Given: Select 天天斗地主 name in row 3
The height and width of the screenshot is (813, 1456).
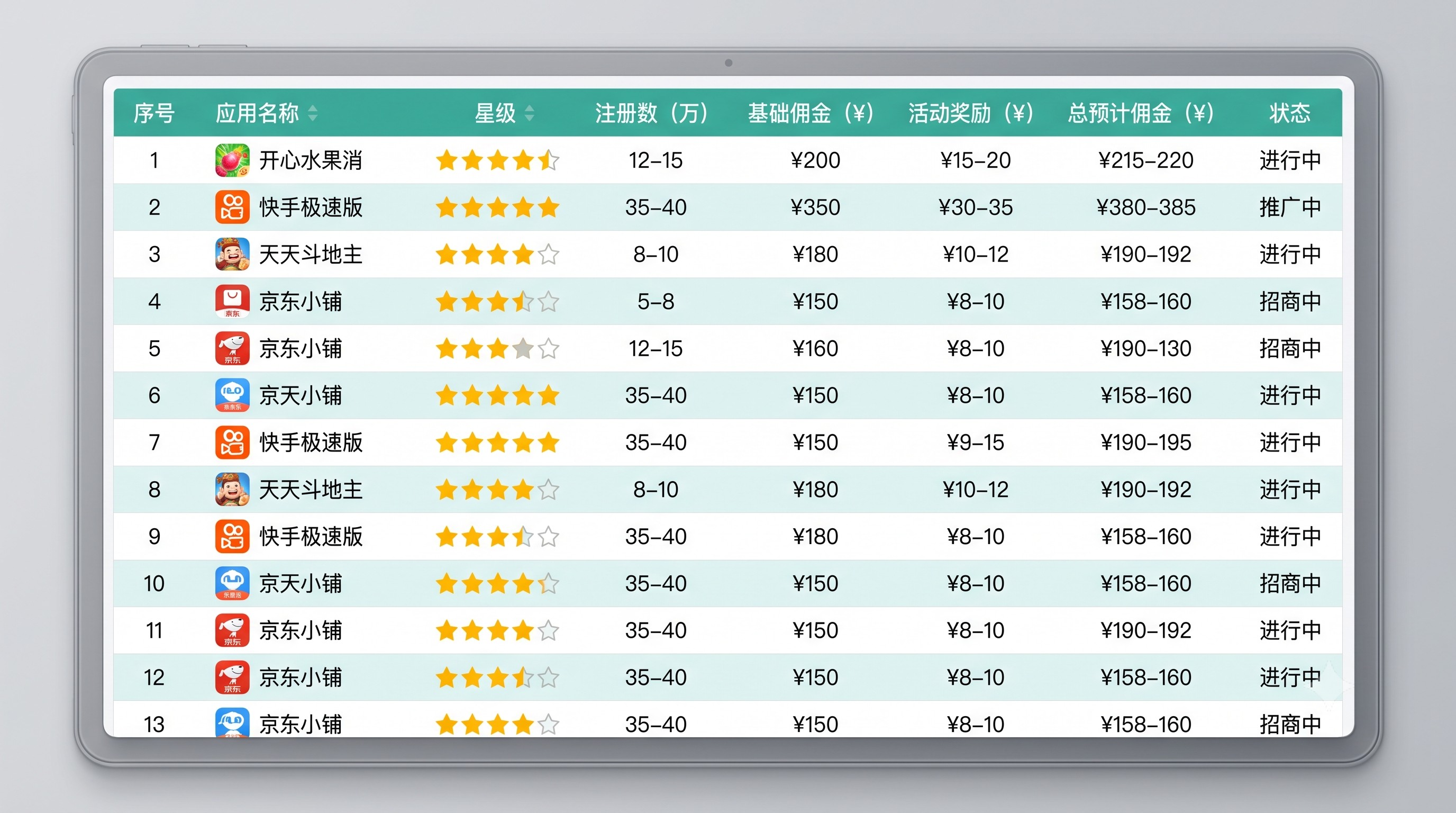Looking at the screenshot, I should (311, 254).
